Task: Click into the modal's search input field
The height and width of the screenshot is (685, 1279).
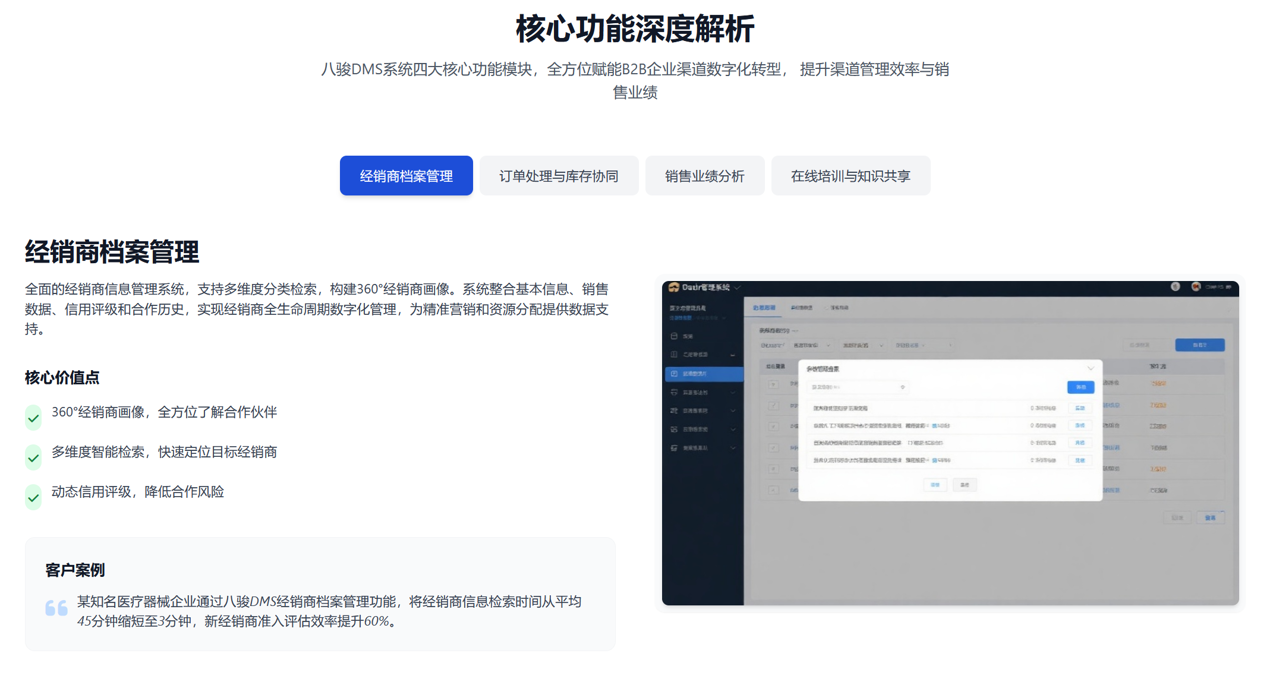Action: [851, 388]
